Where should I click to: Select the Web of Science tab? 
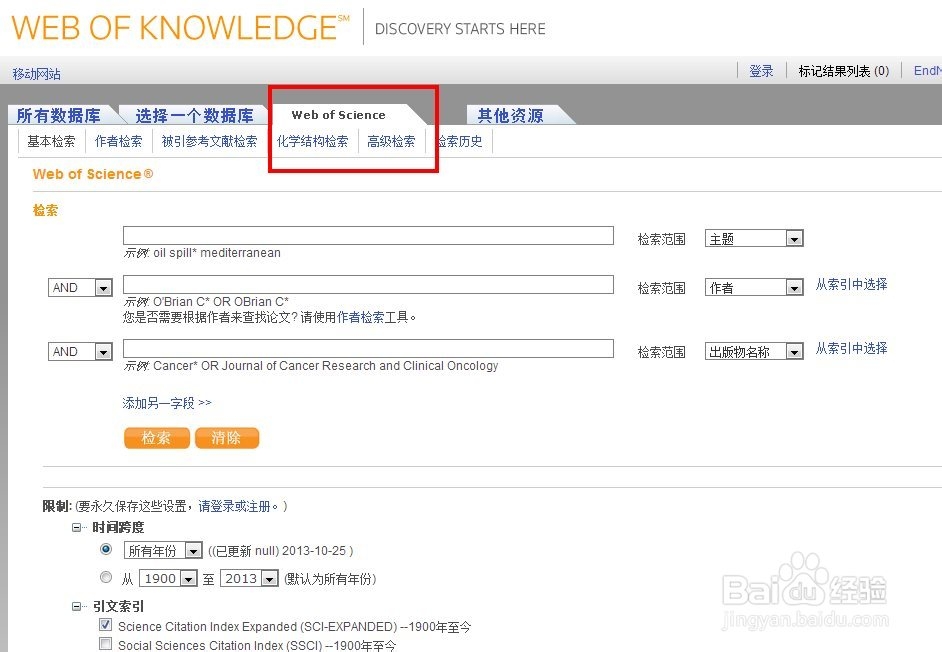coord(338,115)
